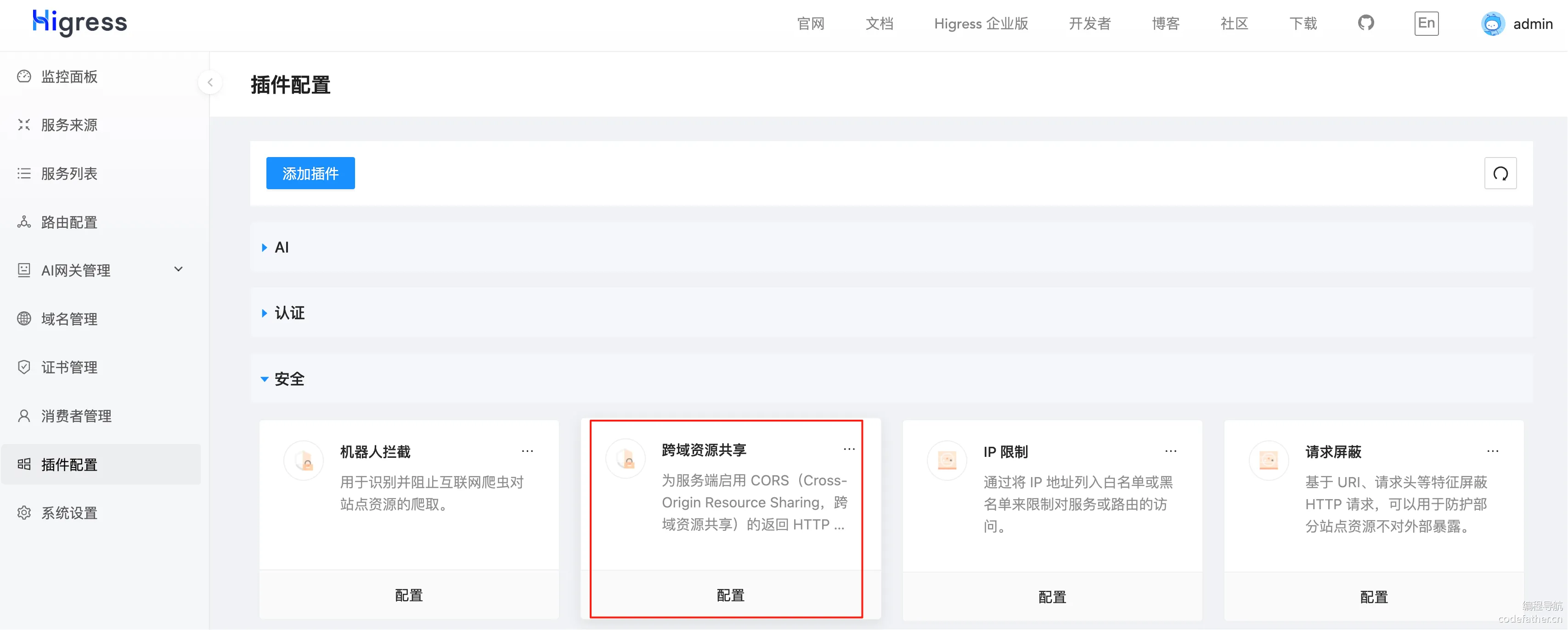Expand the AI网关管理 submenu chevron

pyautogui.click(x=178, y=270)
